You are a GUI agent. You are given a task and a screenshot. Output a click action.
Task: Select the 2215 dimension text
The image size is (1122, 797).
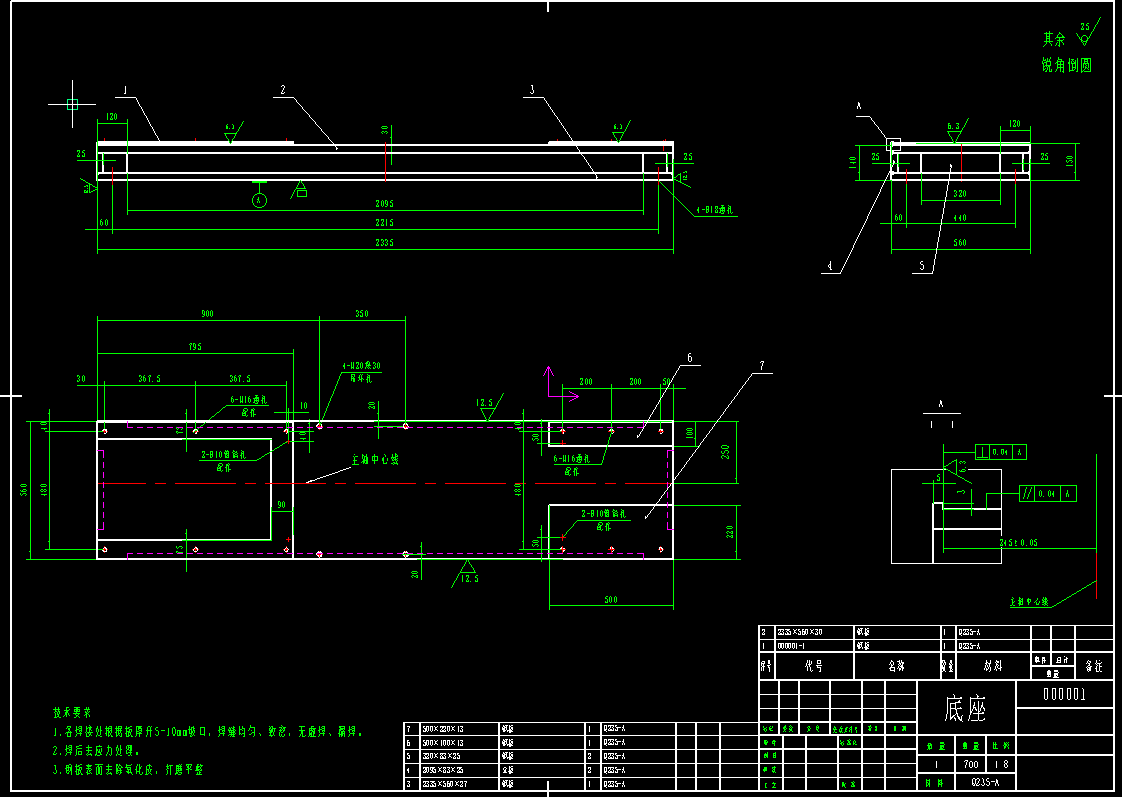tap(384, 223)
